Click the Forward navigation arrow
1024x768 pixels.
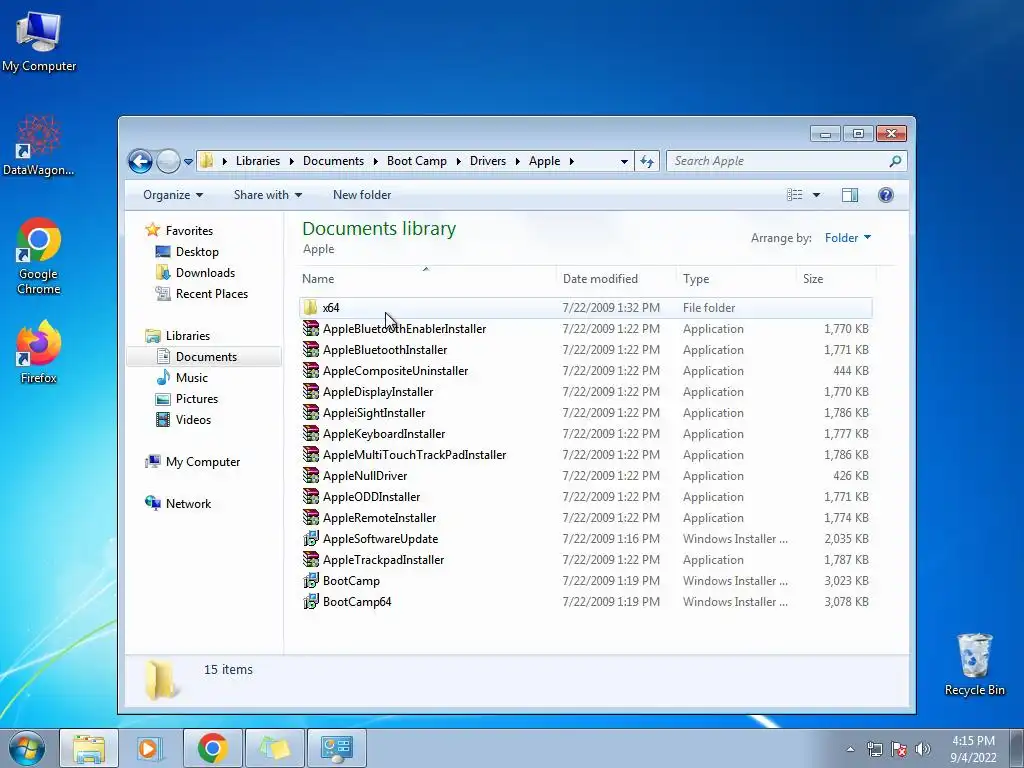click(x=168, y=161)
